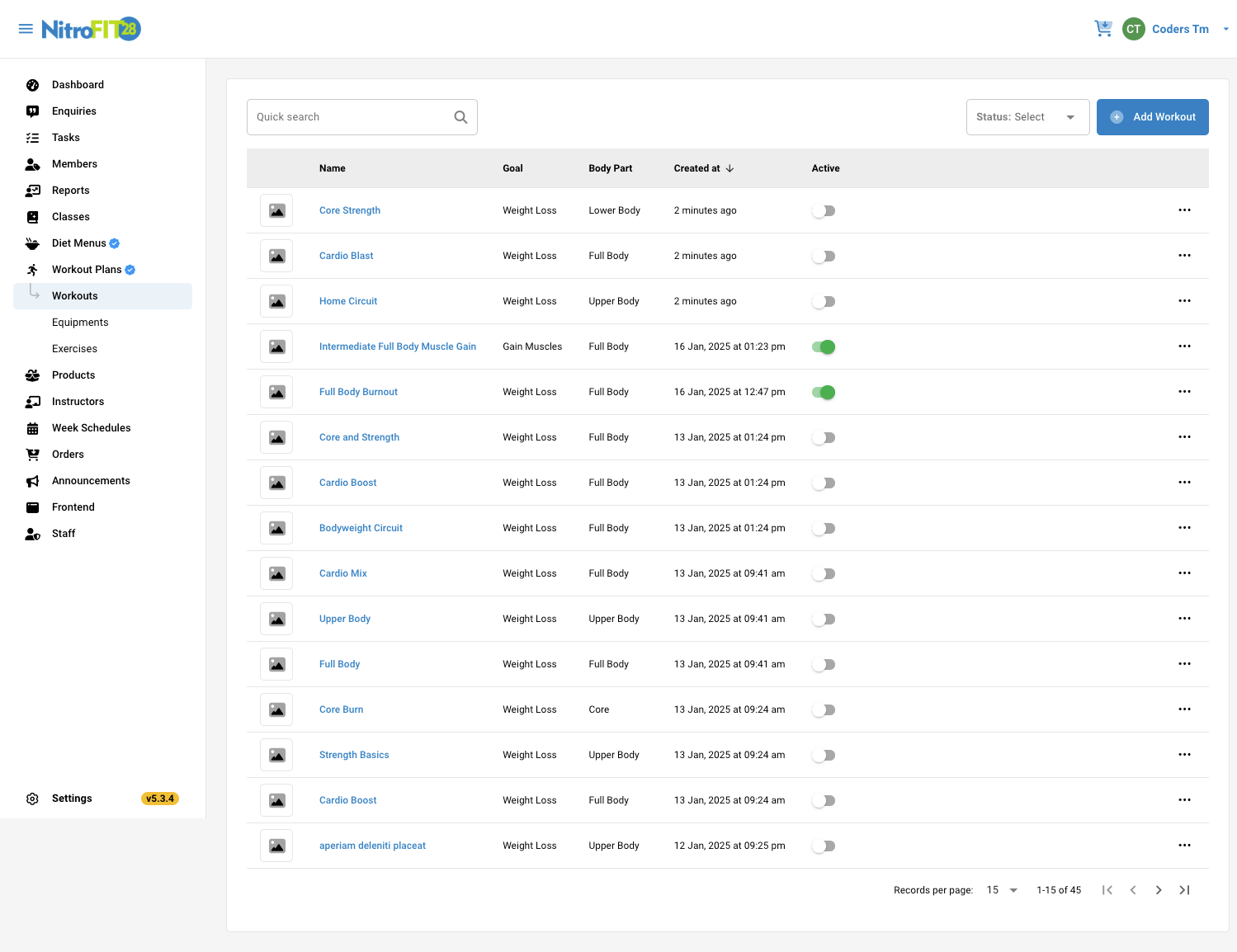Open the Status: Select dropdown
This screenshot has height=952, width=1237.
pos(1027,117)
